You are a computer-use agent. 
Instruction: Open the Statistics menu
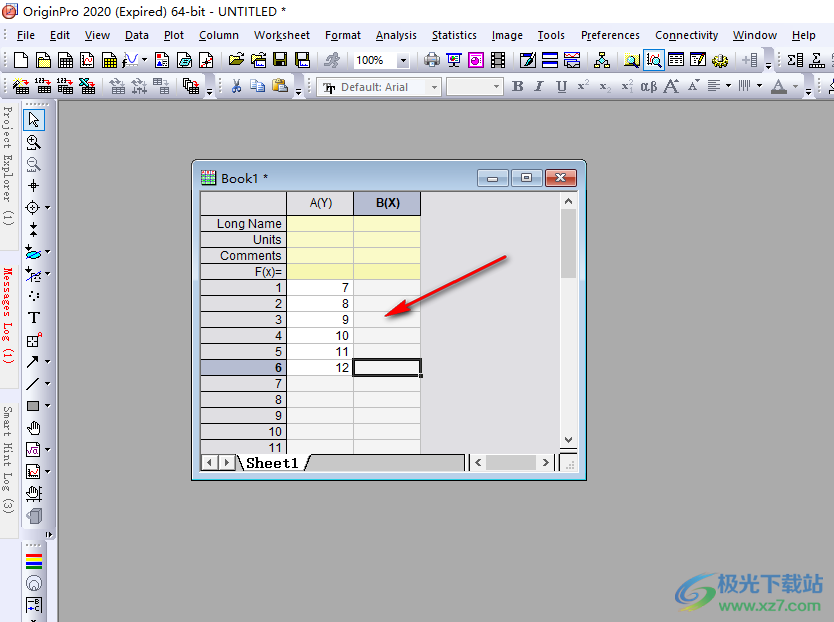454,35
